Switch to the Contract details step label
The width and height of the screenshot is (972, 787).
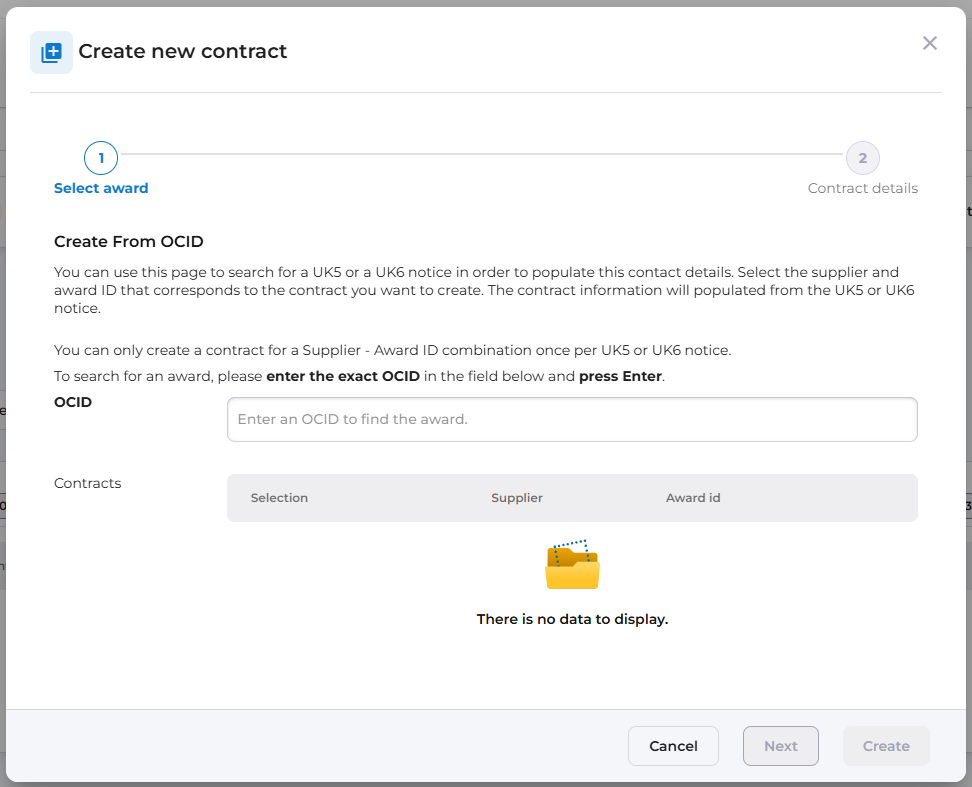coord(862,188)
